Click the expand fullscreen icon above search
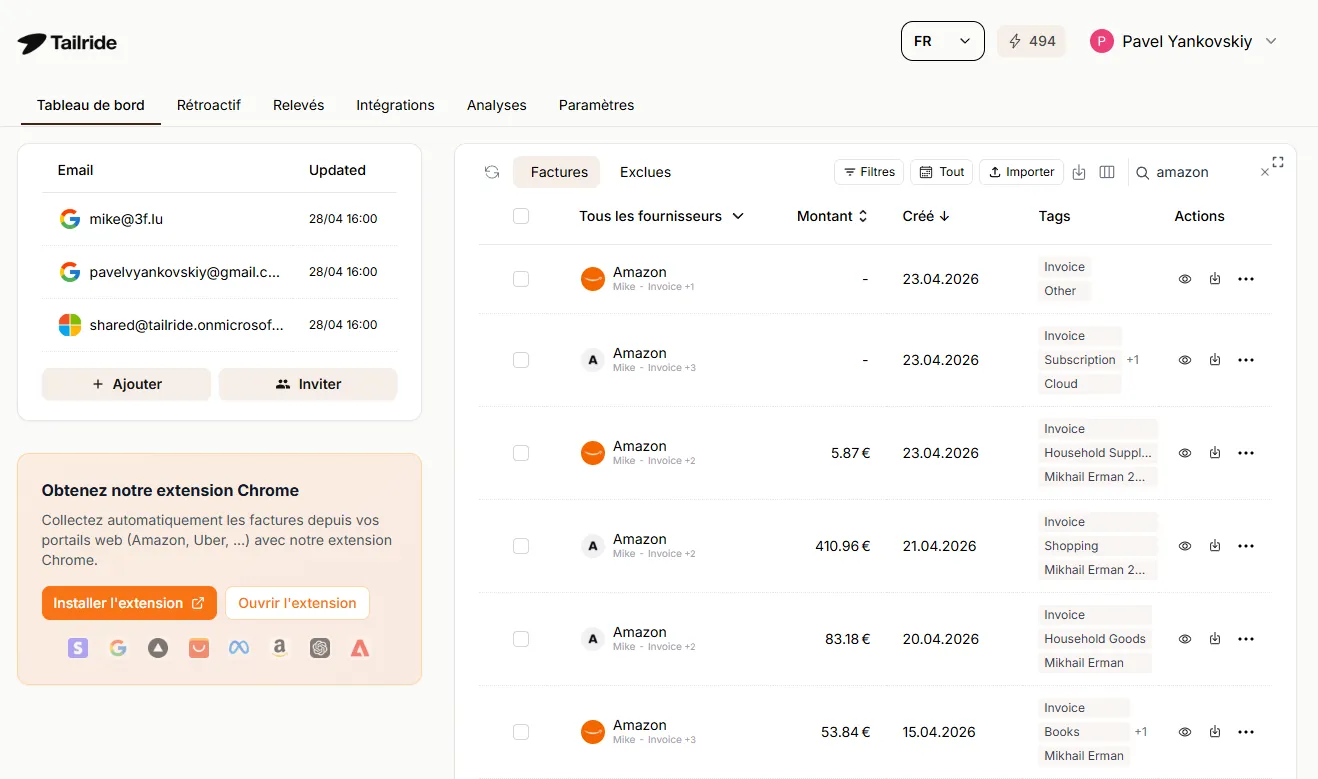 coord(1277,161)
